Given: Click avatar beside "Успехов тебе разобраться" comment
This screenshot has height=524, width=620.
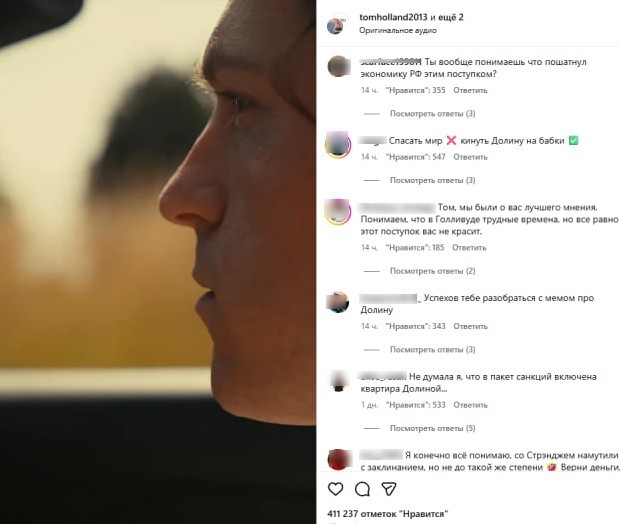Looking at the screenshot, I should point(338,302).
